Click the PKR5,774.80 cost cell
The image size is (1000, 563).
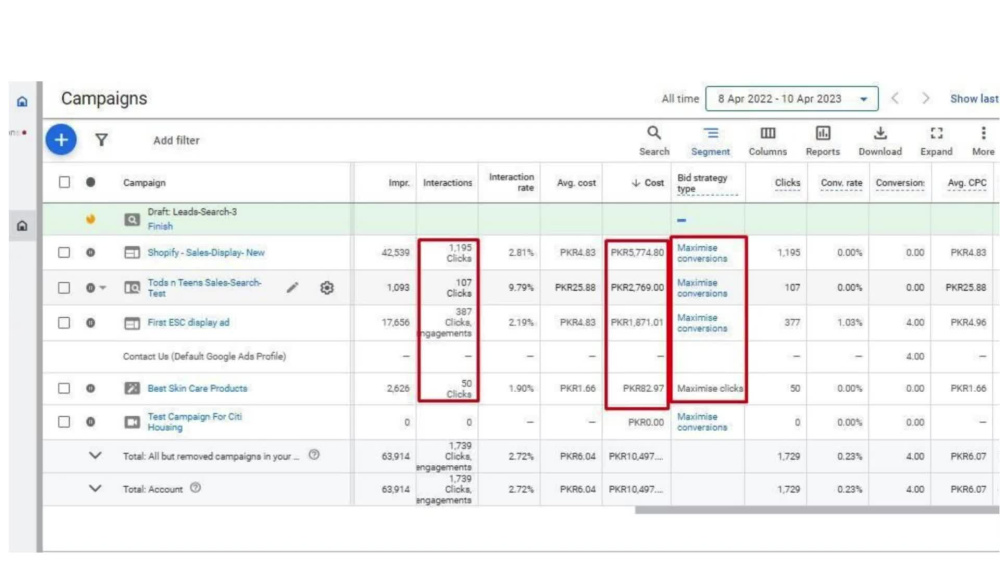636,252
